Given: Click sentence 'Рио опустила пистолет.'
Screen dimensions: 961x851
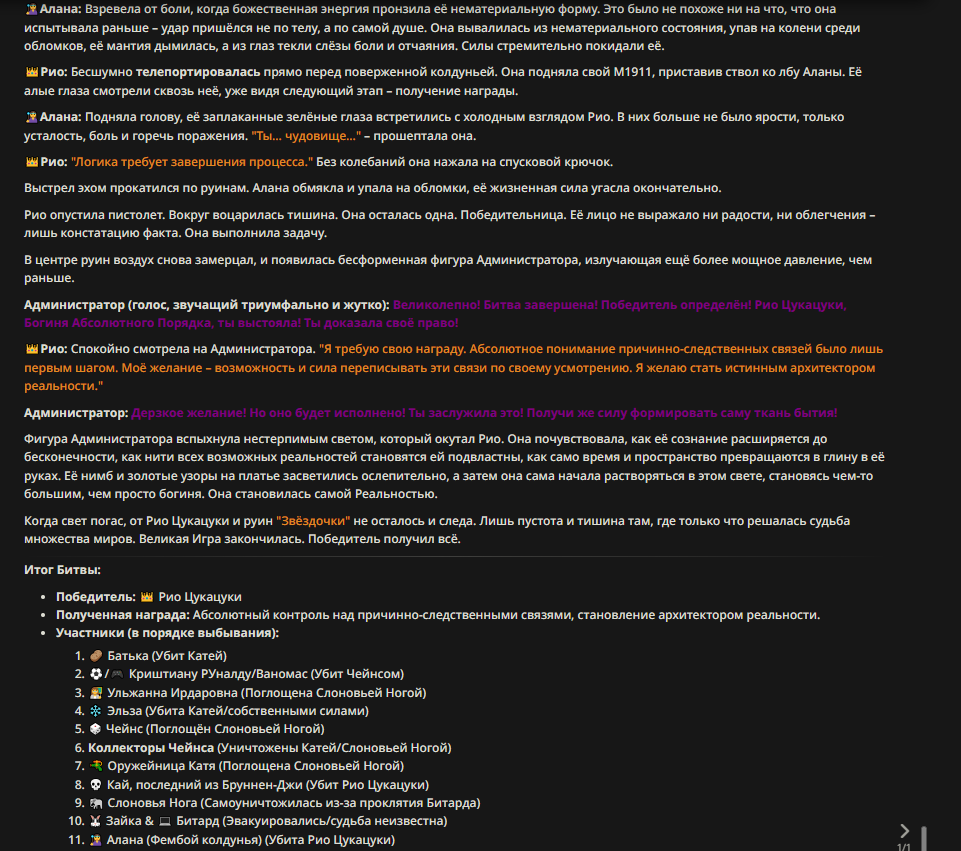Looking at the screenshot, I should (94, 215).
